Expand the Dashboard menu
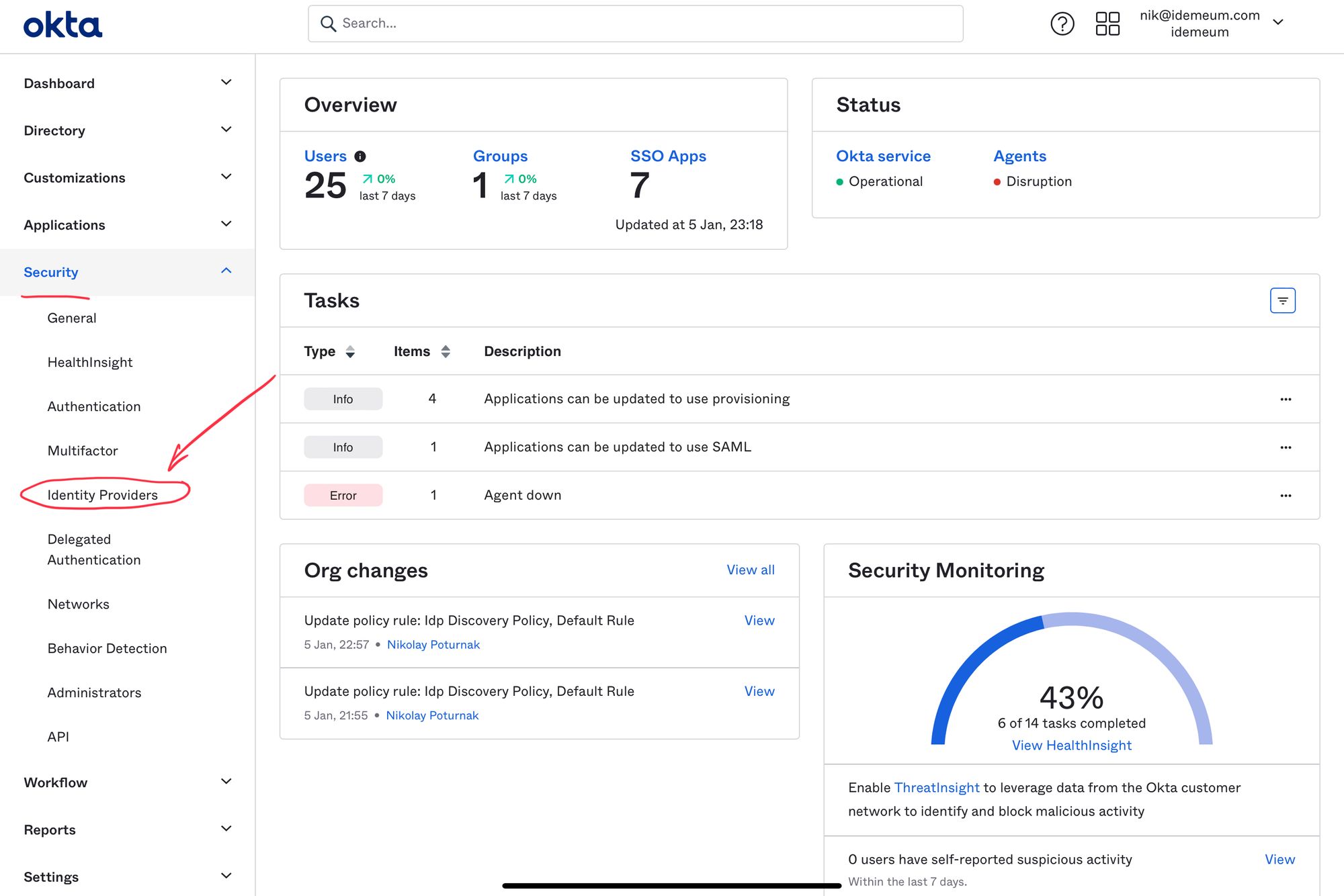The width and height of the screenshot is (1344, 896). 128,83
